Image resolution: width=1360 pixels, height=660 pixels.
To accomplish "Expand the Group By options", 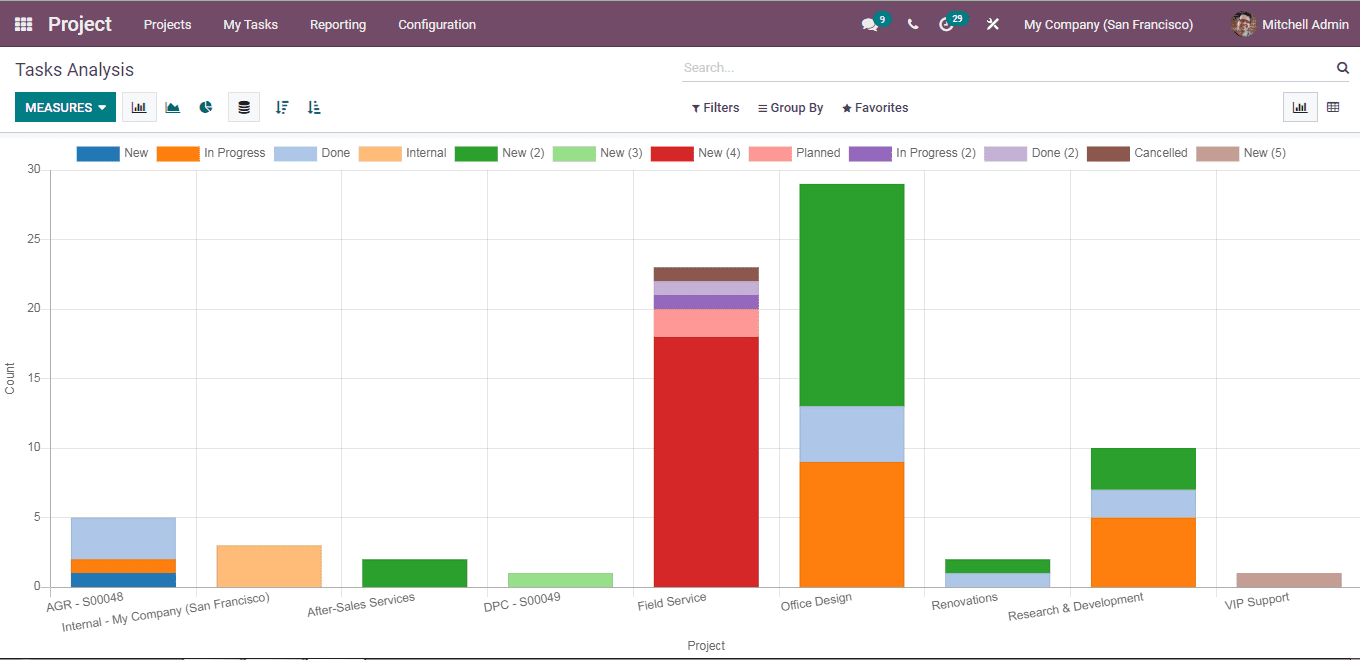I will [x=790, y=107].
